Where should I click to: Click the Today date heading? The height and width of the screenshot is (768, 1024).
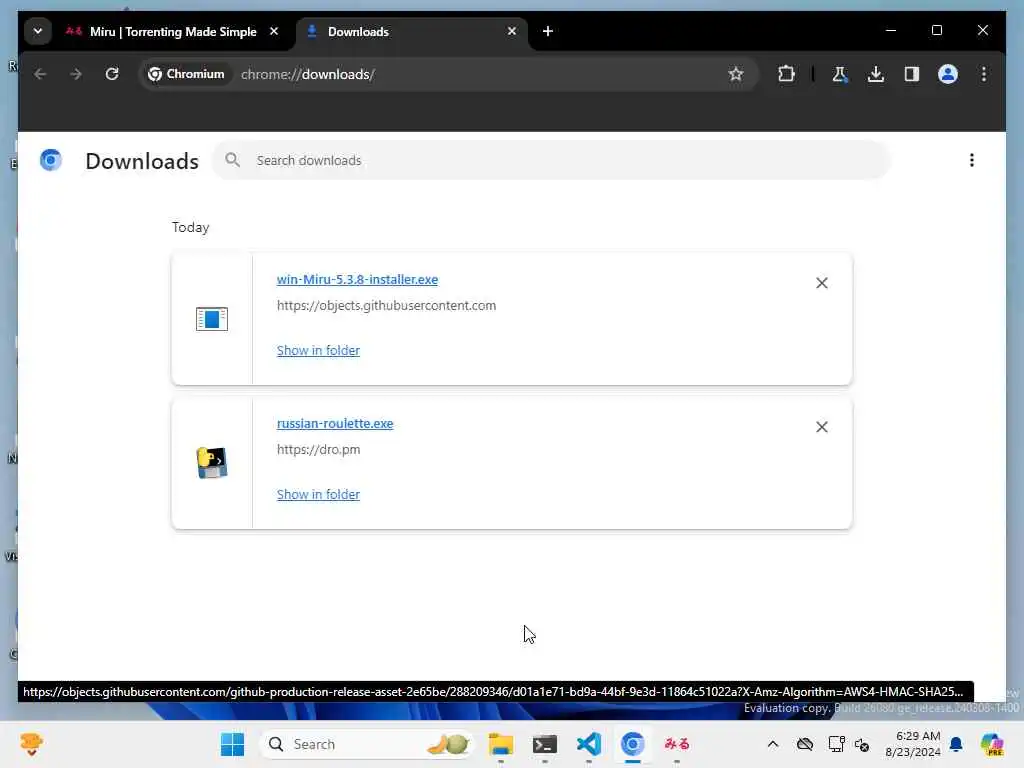(191, 227)
